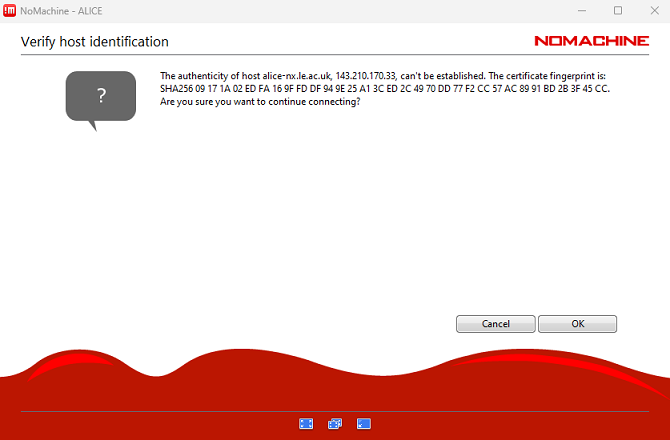This screenshot has height=440, width=670.
Task: Click the certificate fingerprint is label
Action: coord(547,76)
